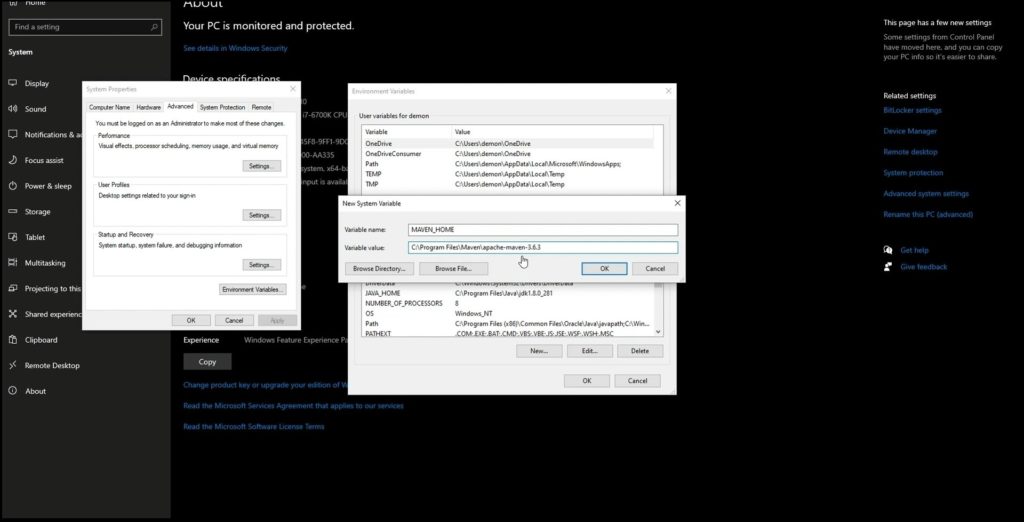Switch to the Computer Name tab

109,107
